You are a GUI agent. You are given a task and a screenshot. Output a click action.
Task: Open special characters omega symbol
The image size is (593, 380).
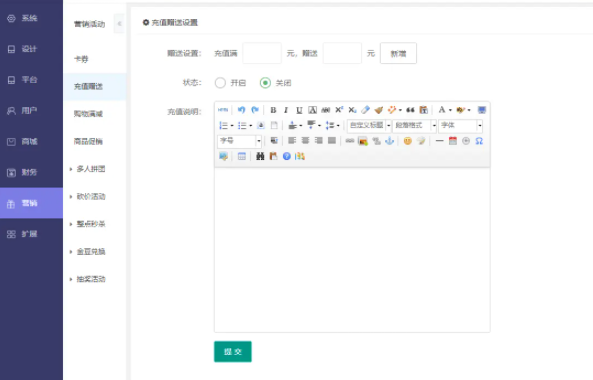(x=479, y=141)
